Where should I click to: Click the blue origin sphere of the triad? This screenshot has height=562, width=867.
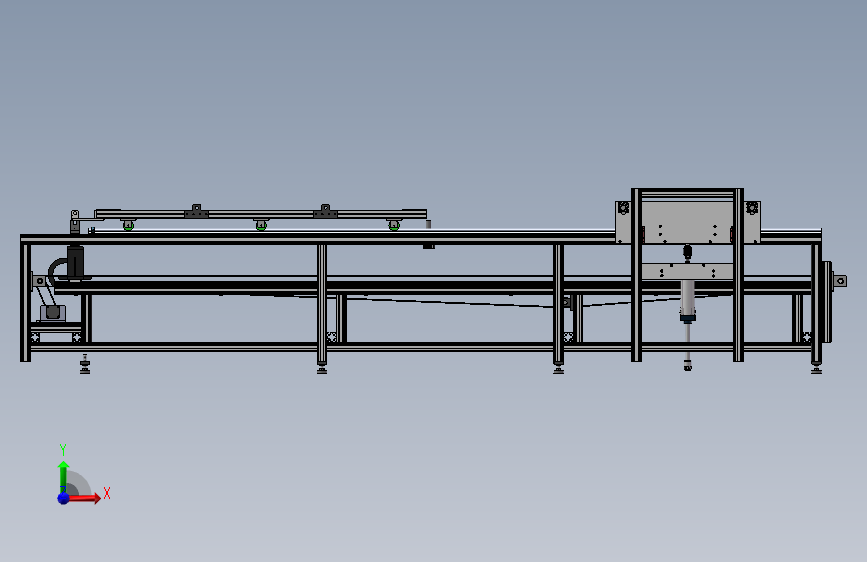pos(63,498)
